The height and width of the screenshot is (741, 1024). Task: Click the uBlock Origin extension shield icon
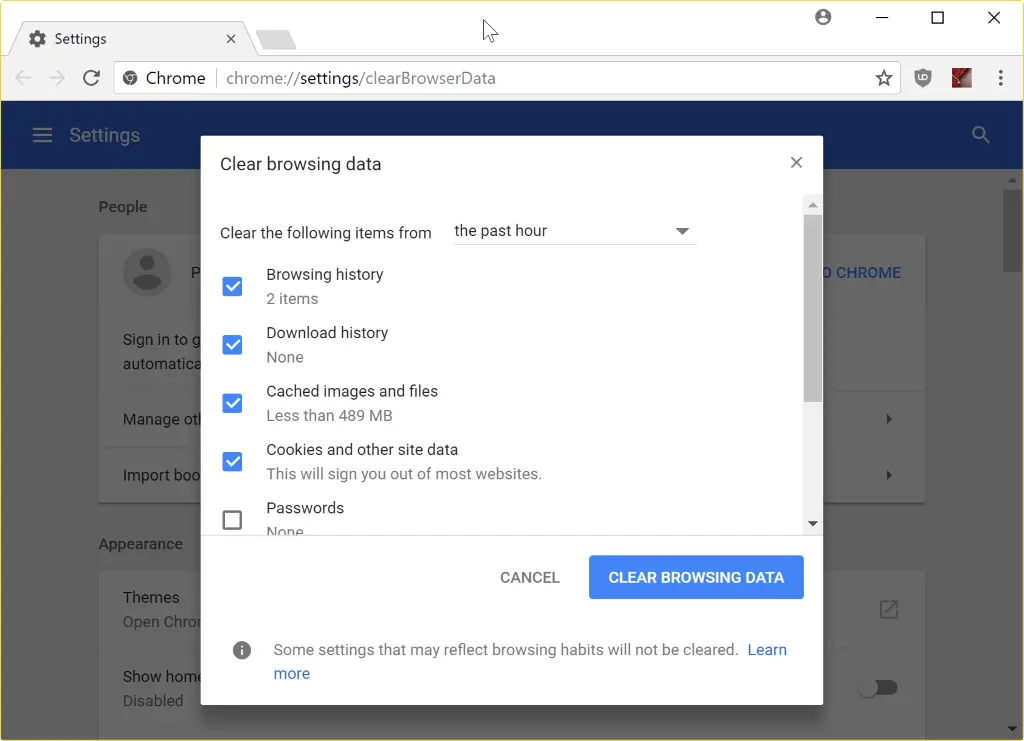pyautogui.click(x=922, y=77)
